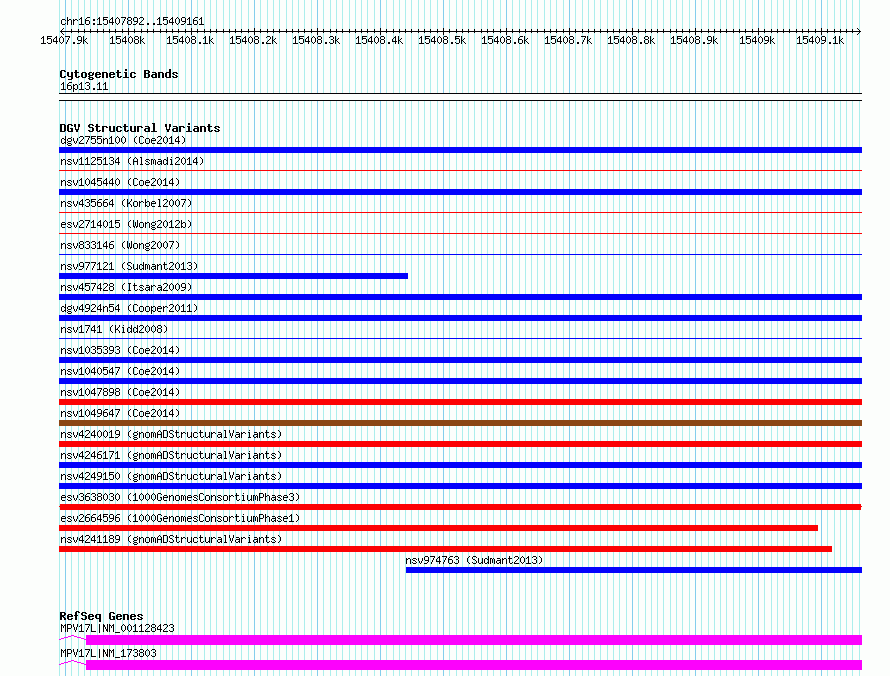This screenshot has height=676, width=890.
Task: Click the short blue bar under nsv977121
Action: 233,276
